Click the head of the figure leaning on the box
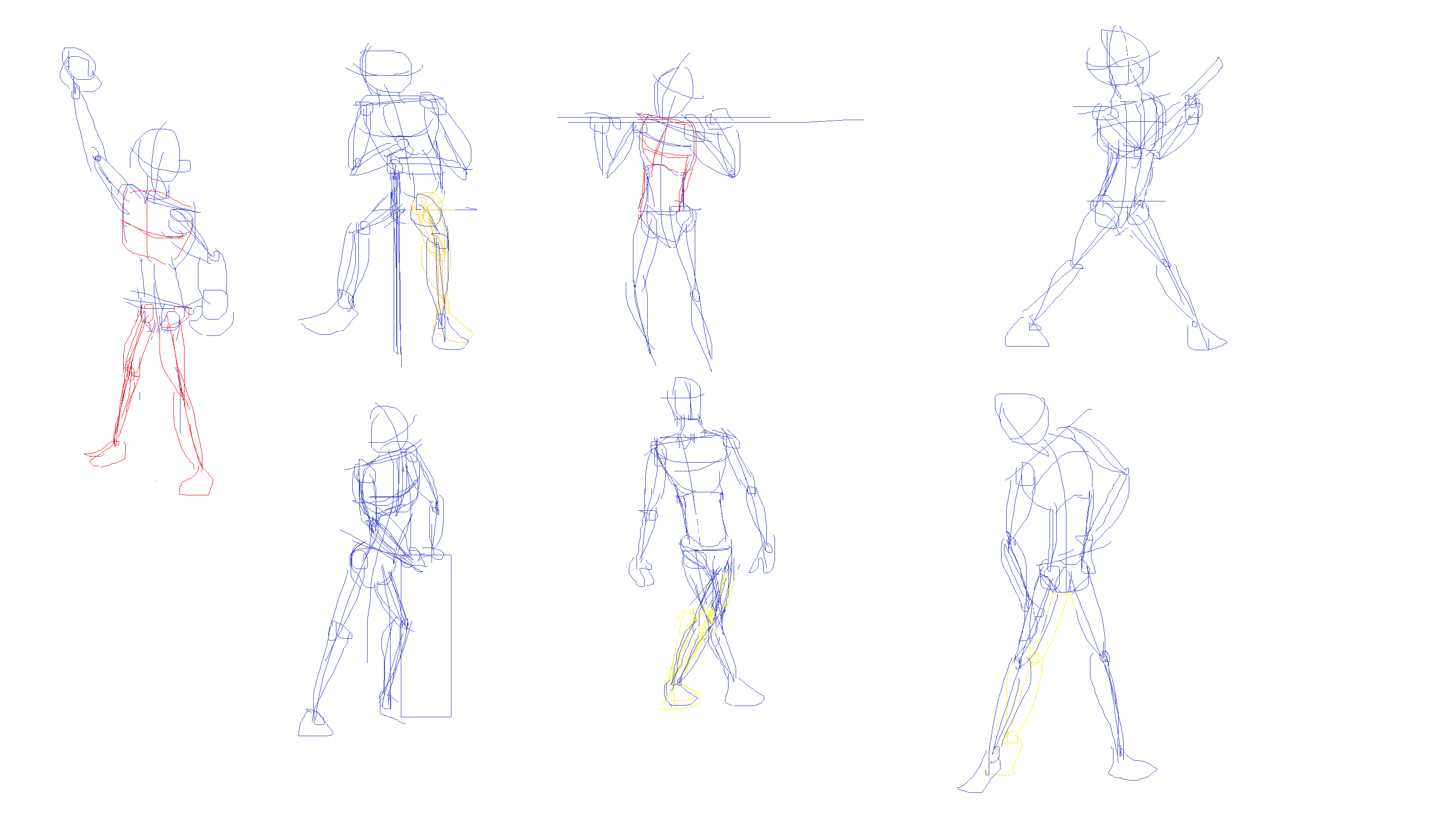 coord(389,427)
